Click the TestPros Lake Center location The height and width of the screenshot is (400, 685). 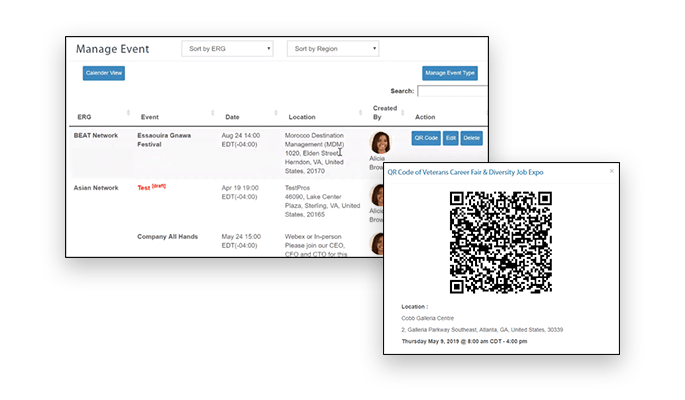point(322,201)
